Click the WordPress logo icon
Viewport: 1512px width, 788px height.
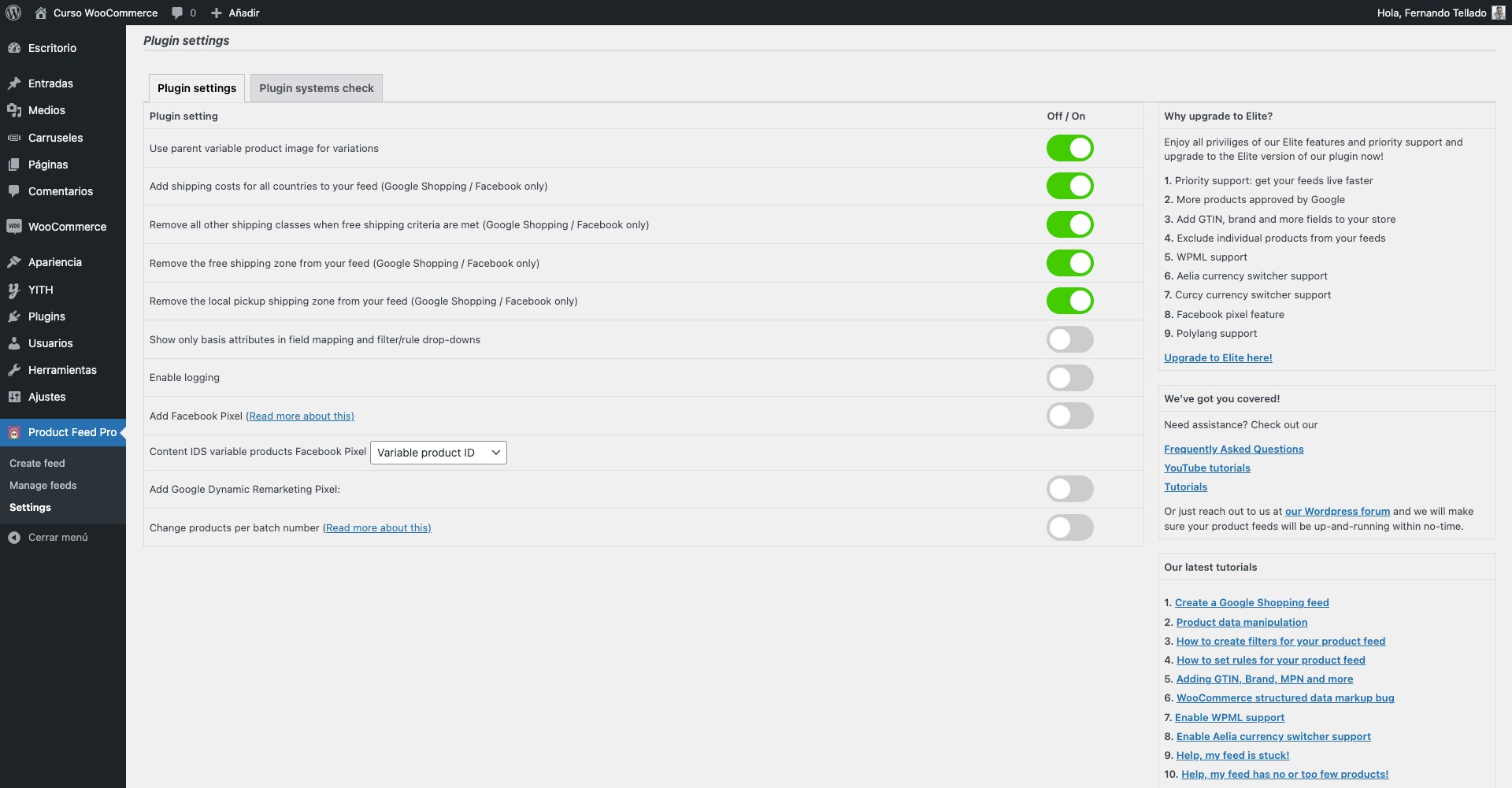(x=13, y=13)
